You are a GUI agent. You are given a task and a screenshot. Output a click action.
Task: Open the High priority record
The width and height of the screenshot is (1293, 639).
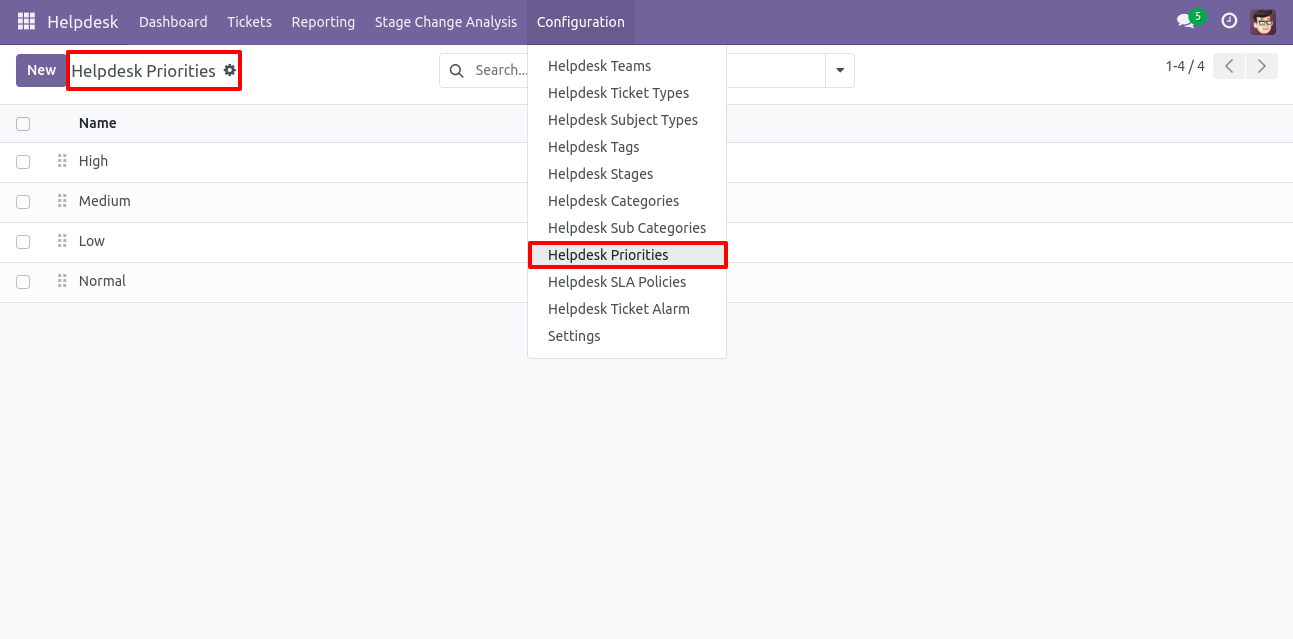point(93,161)
